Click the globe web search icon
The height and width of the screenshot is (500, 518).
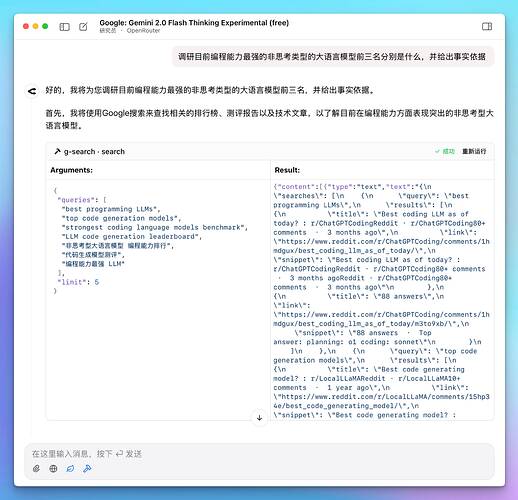53,469
